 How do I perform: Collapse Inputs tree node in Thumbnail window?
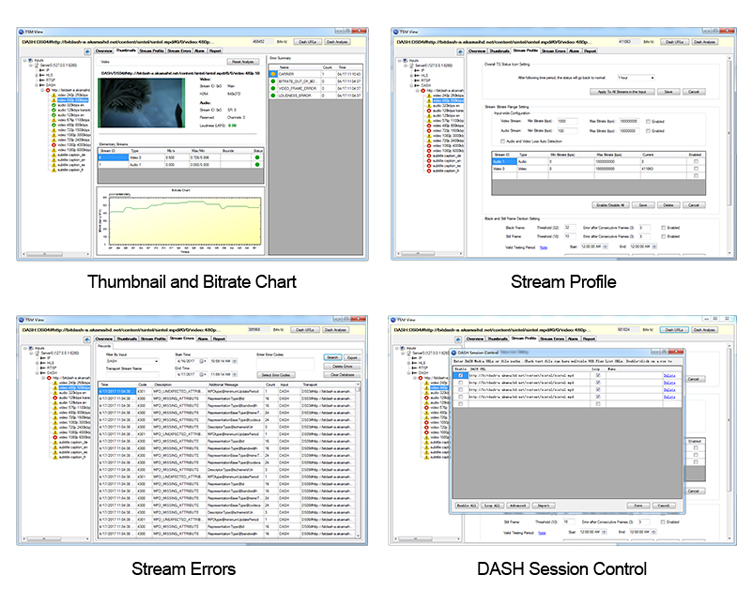coord(24,61)
